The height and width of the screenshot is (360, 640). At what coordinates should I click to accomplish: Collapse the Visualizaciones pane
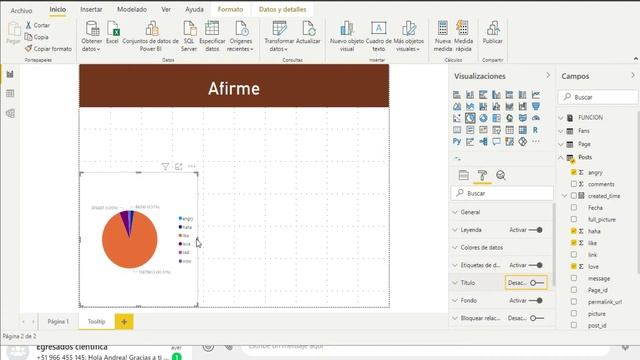548,76
